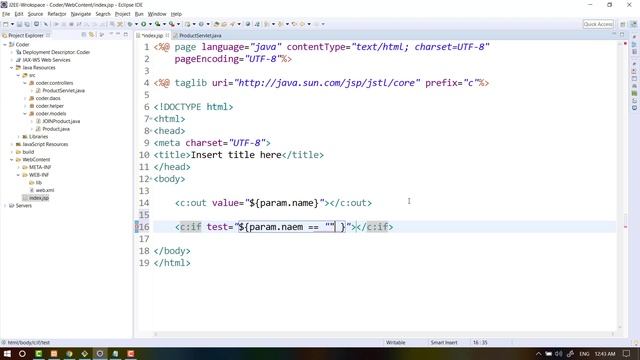640x360 pixels.
Task: Select index.jsp in Project Explorer
Action: 38,198
